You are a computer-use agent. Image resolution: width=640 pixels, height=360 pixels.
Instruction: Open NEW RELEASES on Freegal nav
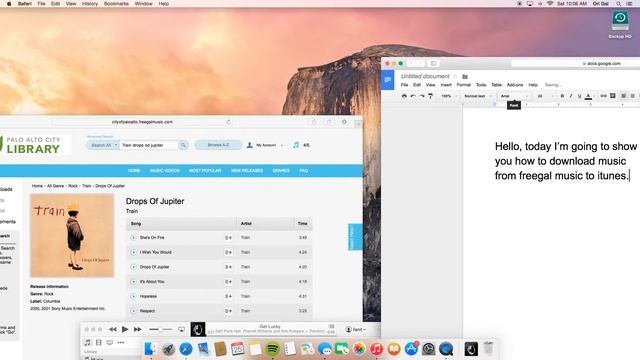247,171
